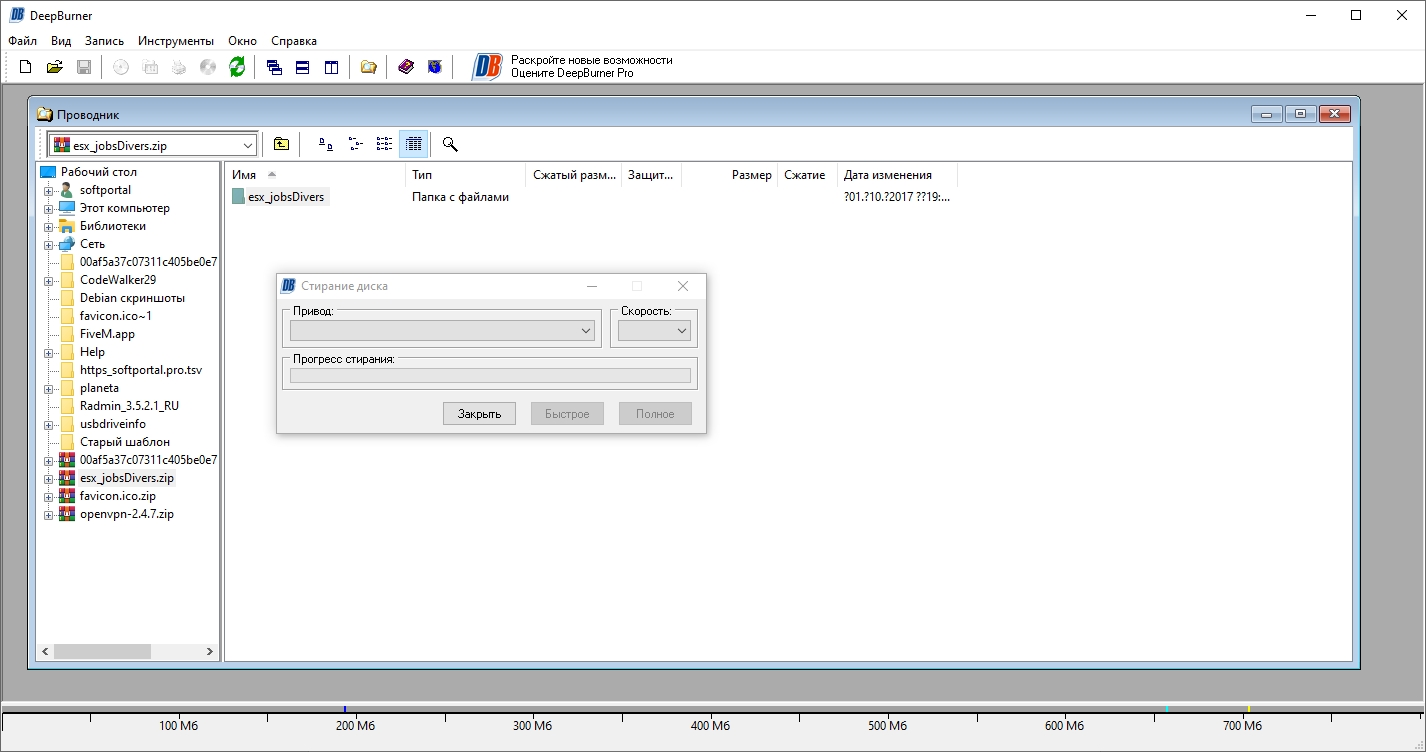Image resolution: width=1426 pixels, height=752 pixels.
Task: Expand the softportal tree node
Action: [47, 191]
